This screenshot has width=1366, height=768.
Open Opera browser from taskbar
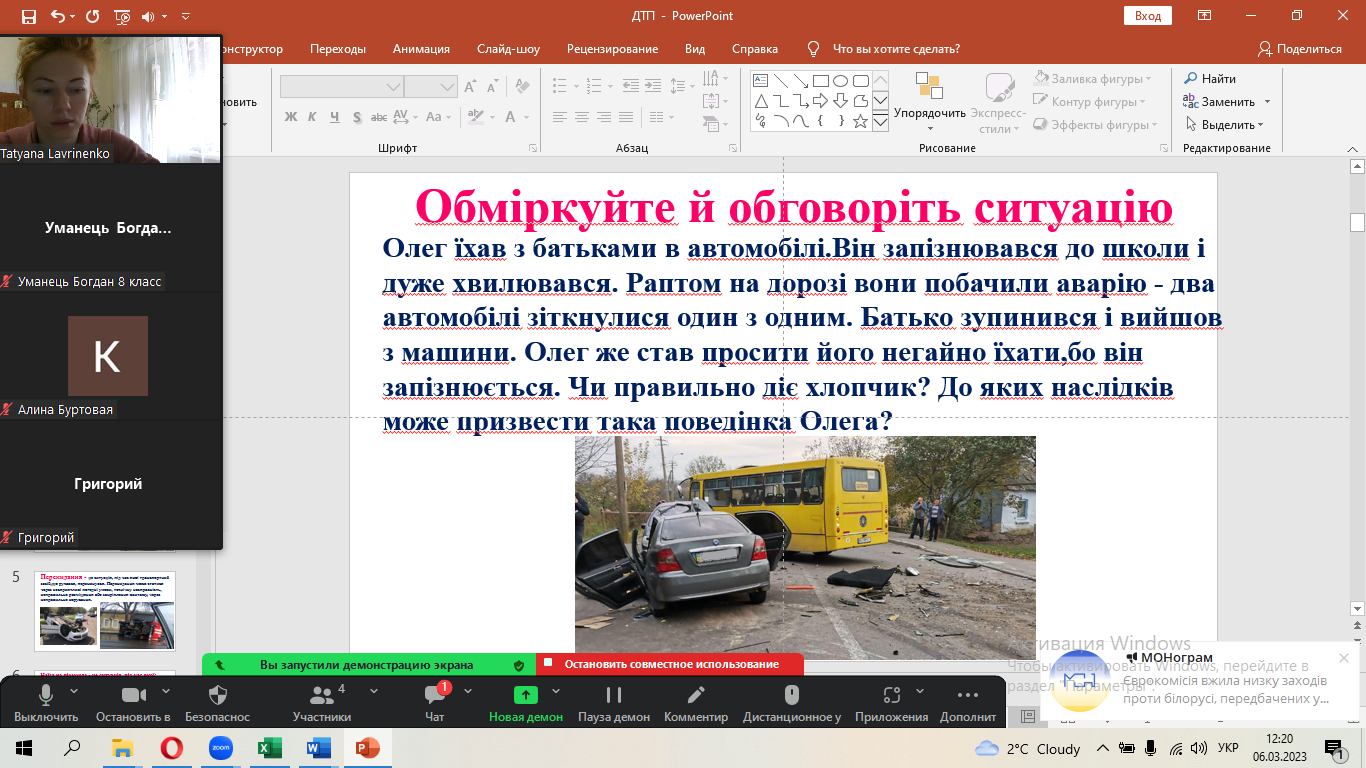pyautogui.click(x=171, y=748)
